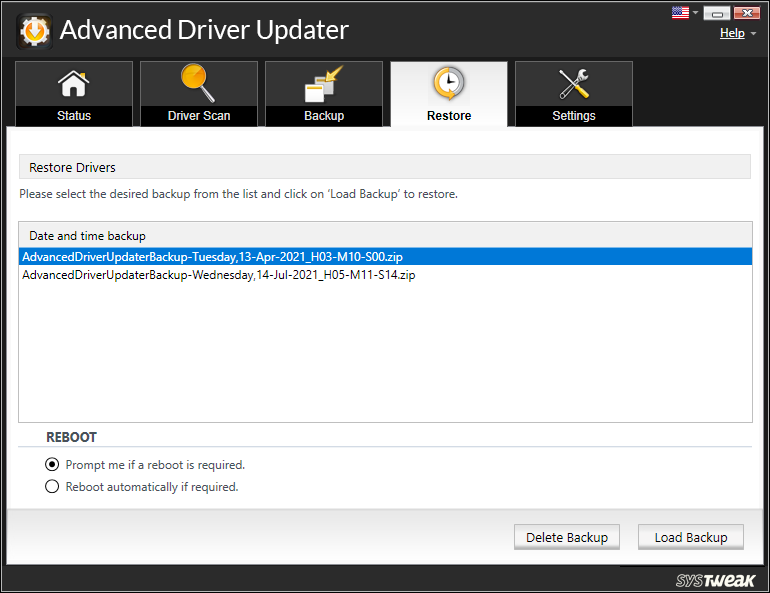This screenshot has width=770, height=593.
Task: Click the US flag language icon
Action: point(680,13)
